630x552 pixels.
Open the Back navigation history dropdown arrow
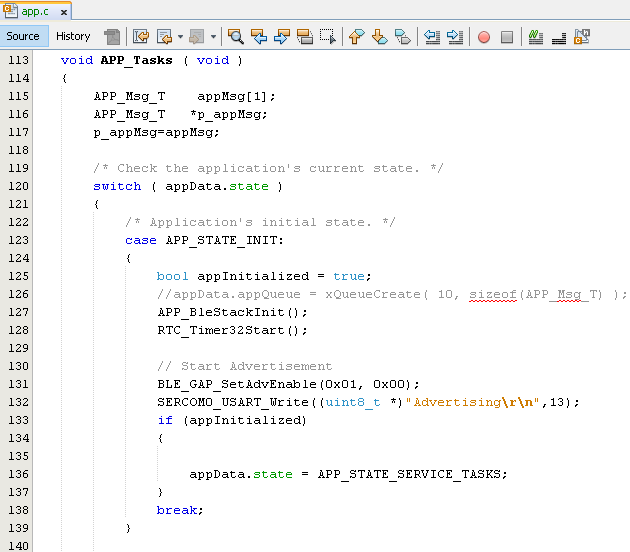(180, 37)
